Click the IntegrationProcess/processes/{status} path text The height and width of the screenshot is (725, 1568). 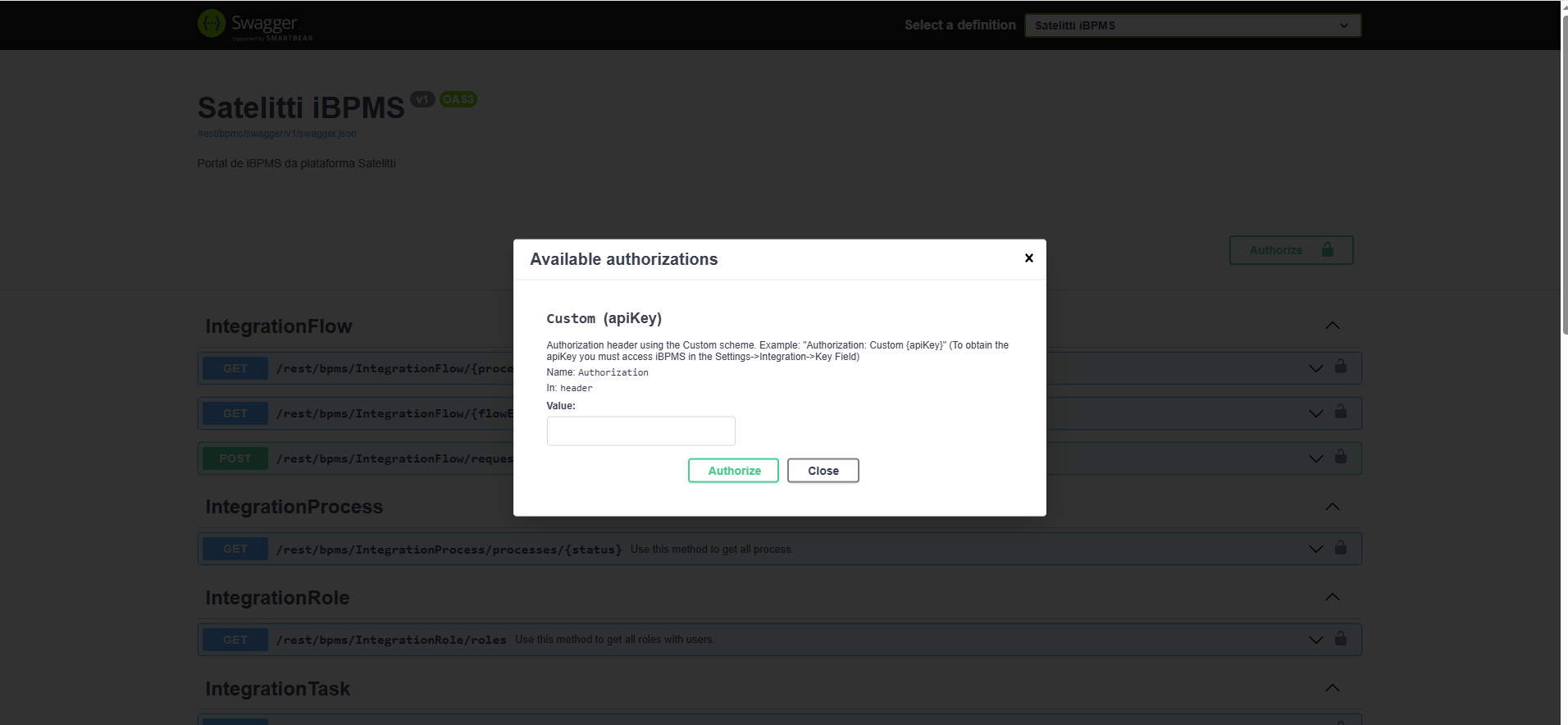449,549
